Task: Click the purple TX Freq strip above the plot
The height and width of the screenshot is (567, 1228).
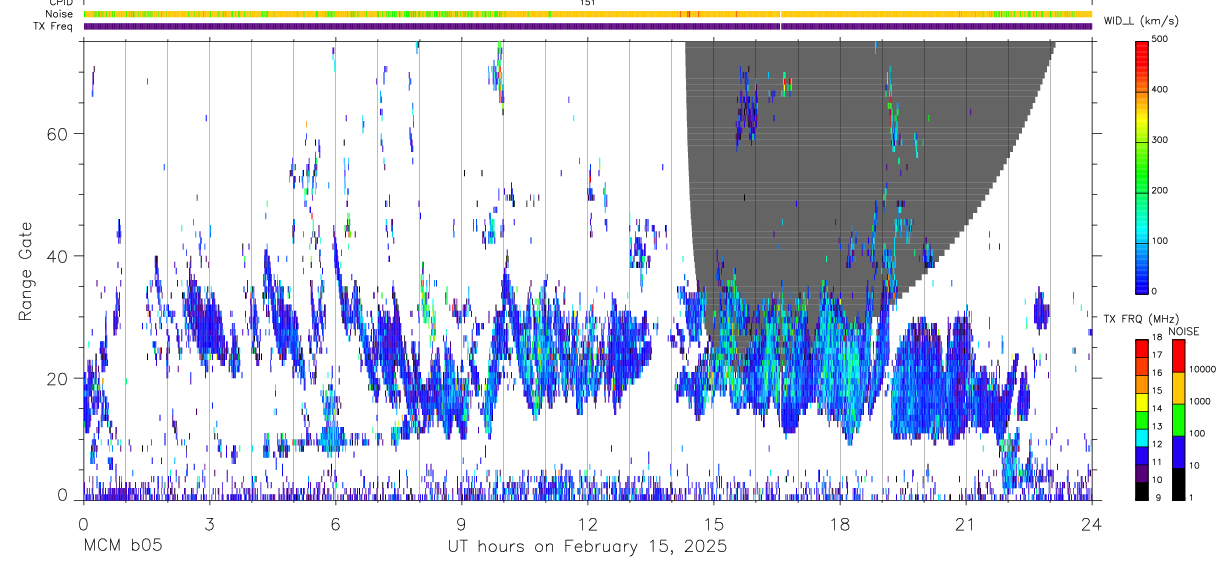Action: pyautogui.click(x=587, y=26)
